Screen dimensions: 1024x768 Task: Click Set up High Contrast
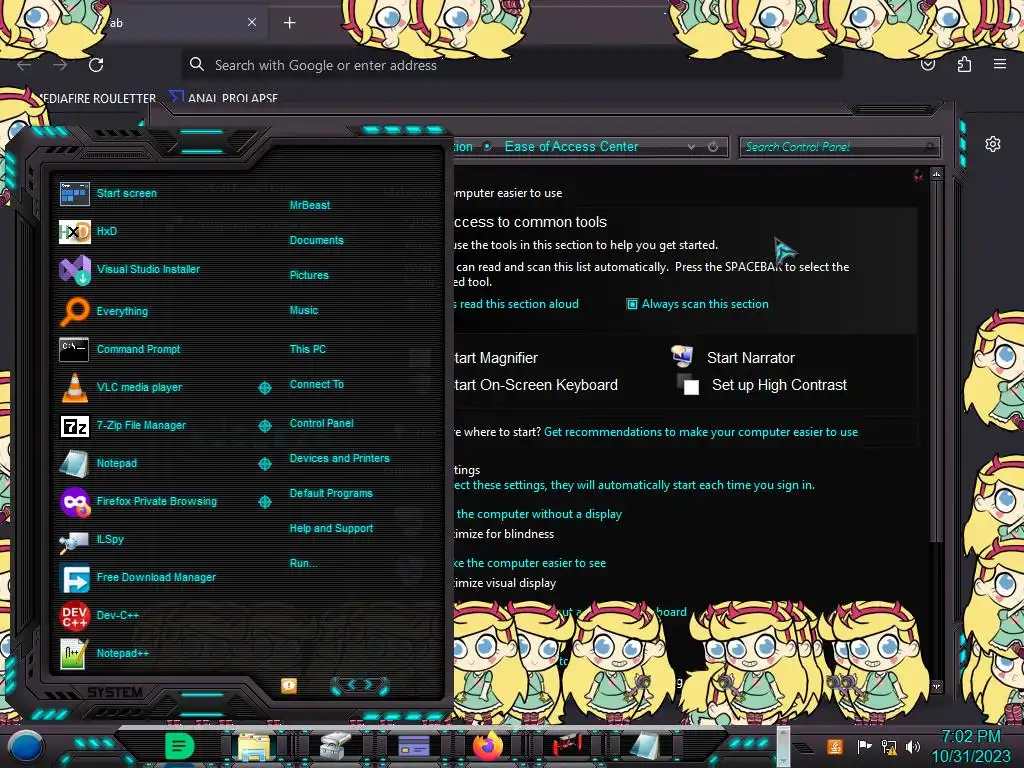coord(779,385)
